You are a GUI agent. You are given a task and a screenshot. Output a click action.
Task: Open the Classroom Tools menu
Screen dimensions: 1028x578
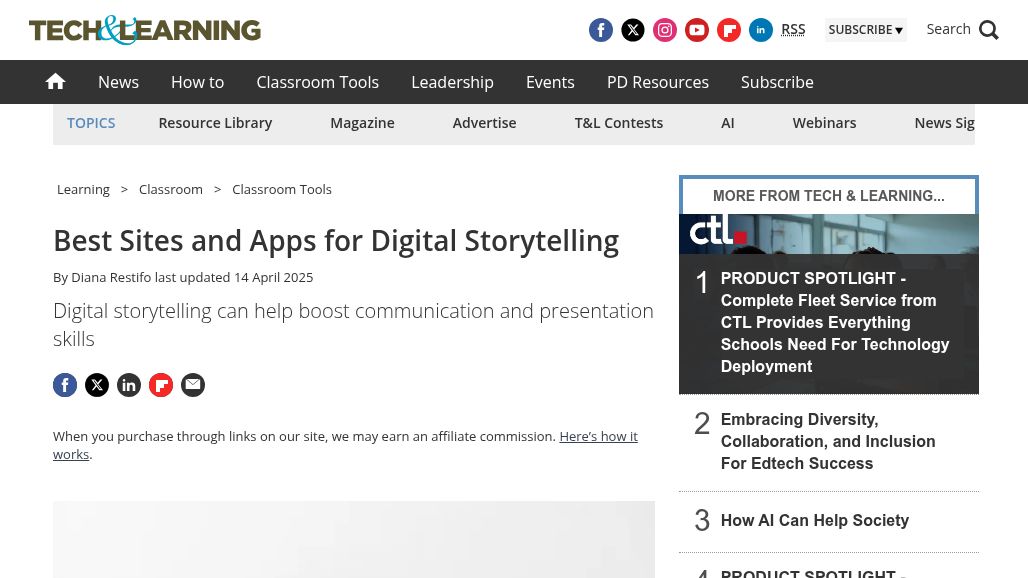pyautogui.click(x=317, y=82)
